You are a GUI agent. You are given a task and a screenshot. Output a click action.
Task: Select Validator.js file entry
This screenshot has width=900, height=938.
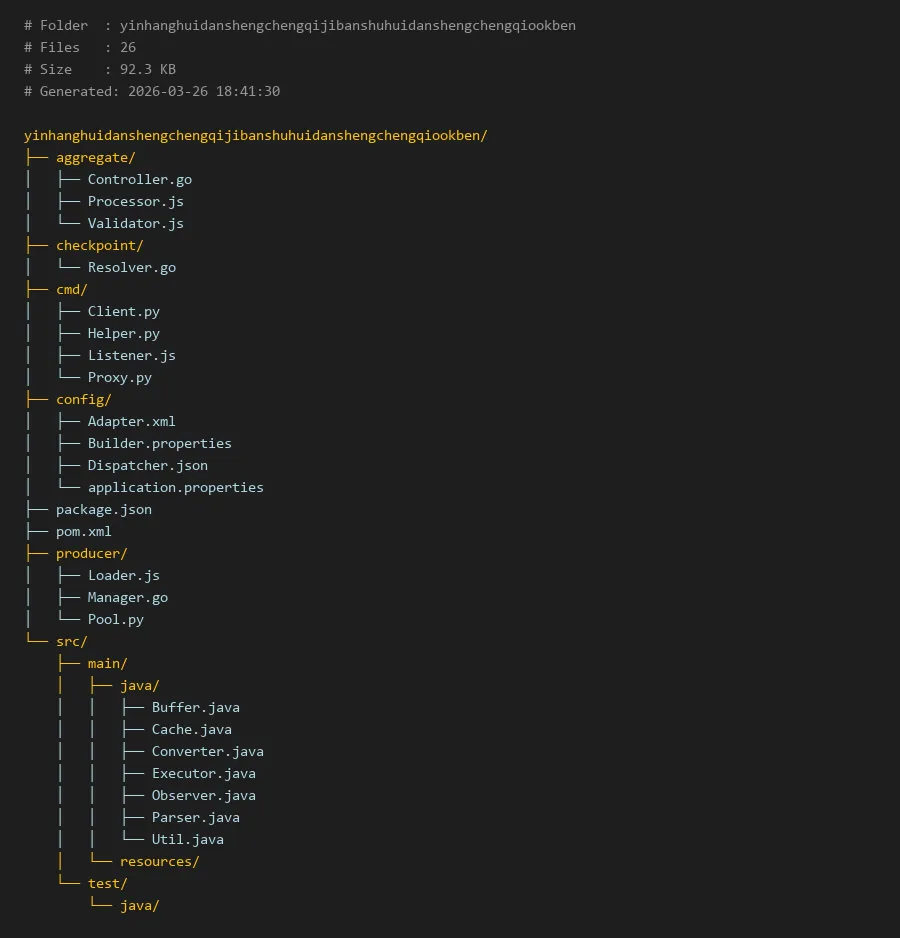(x=135, y=223)
